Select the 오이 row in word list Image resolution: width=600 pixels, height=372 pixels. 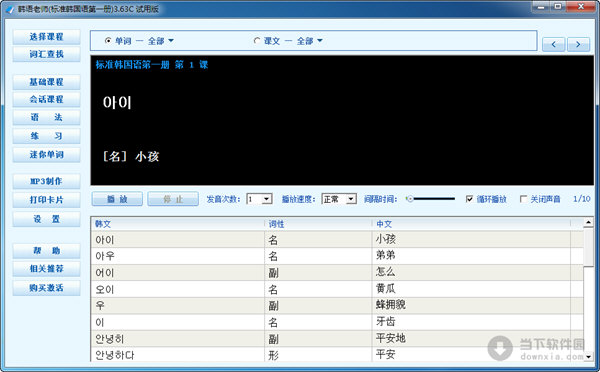point(338,289)
